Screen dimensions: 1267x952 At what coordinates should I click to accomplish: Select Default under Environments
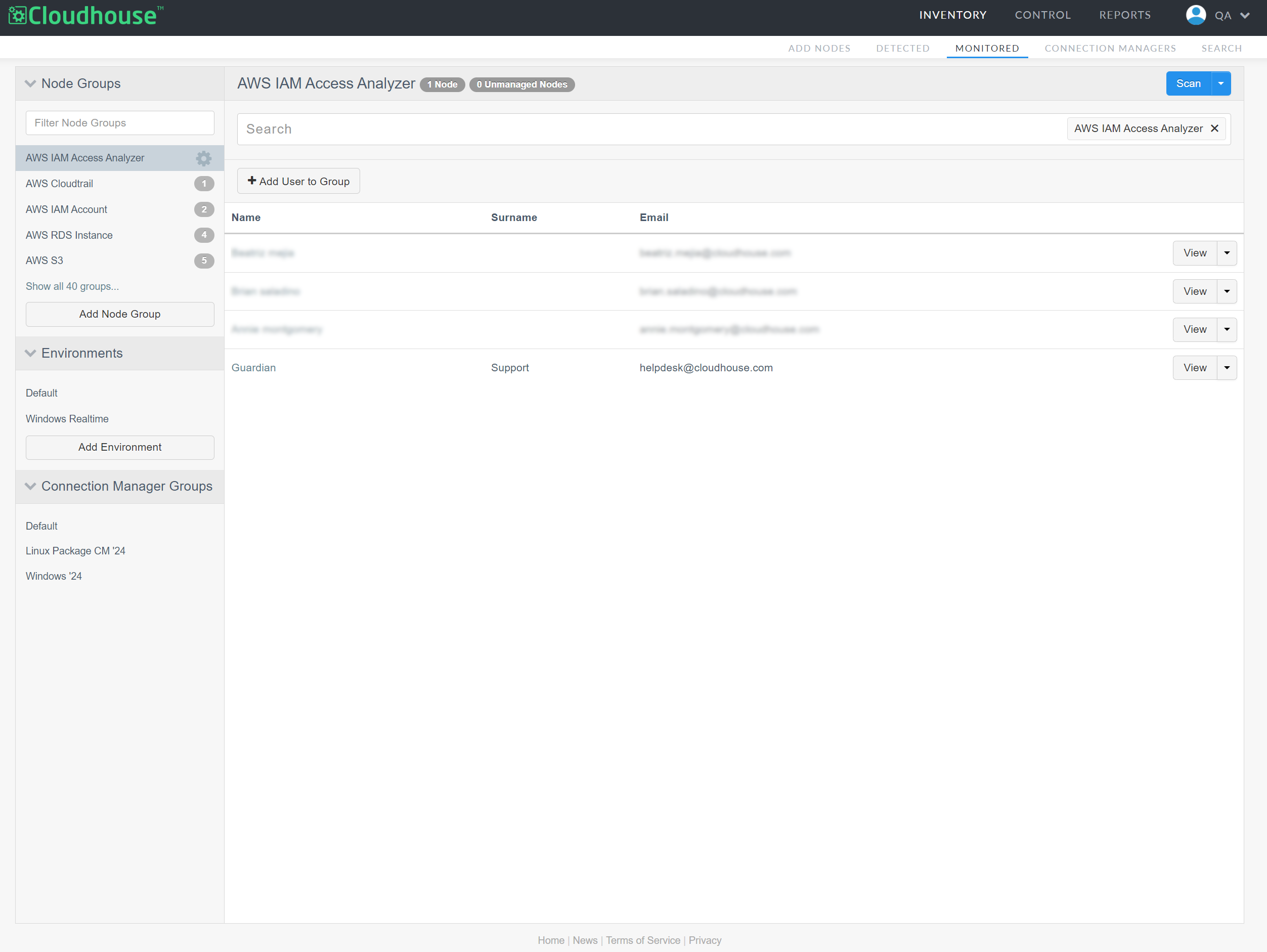coord(41,394)
